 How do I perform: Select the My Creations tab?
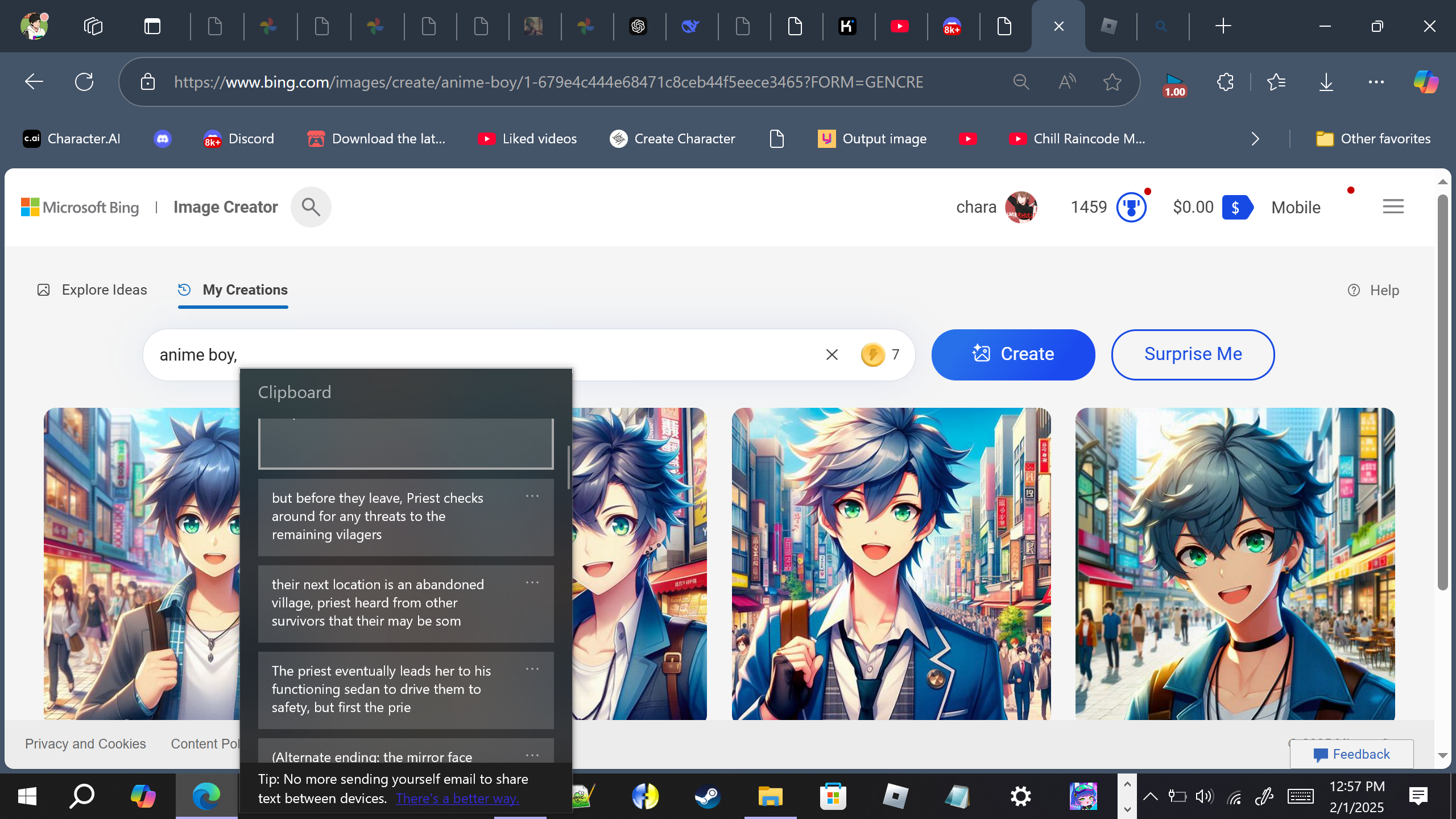[233, 290]
